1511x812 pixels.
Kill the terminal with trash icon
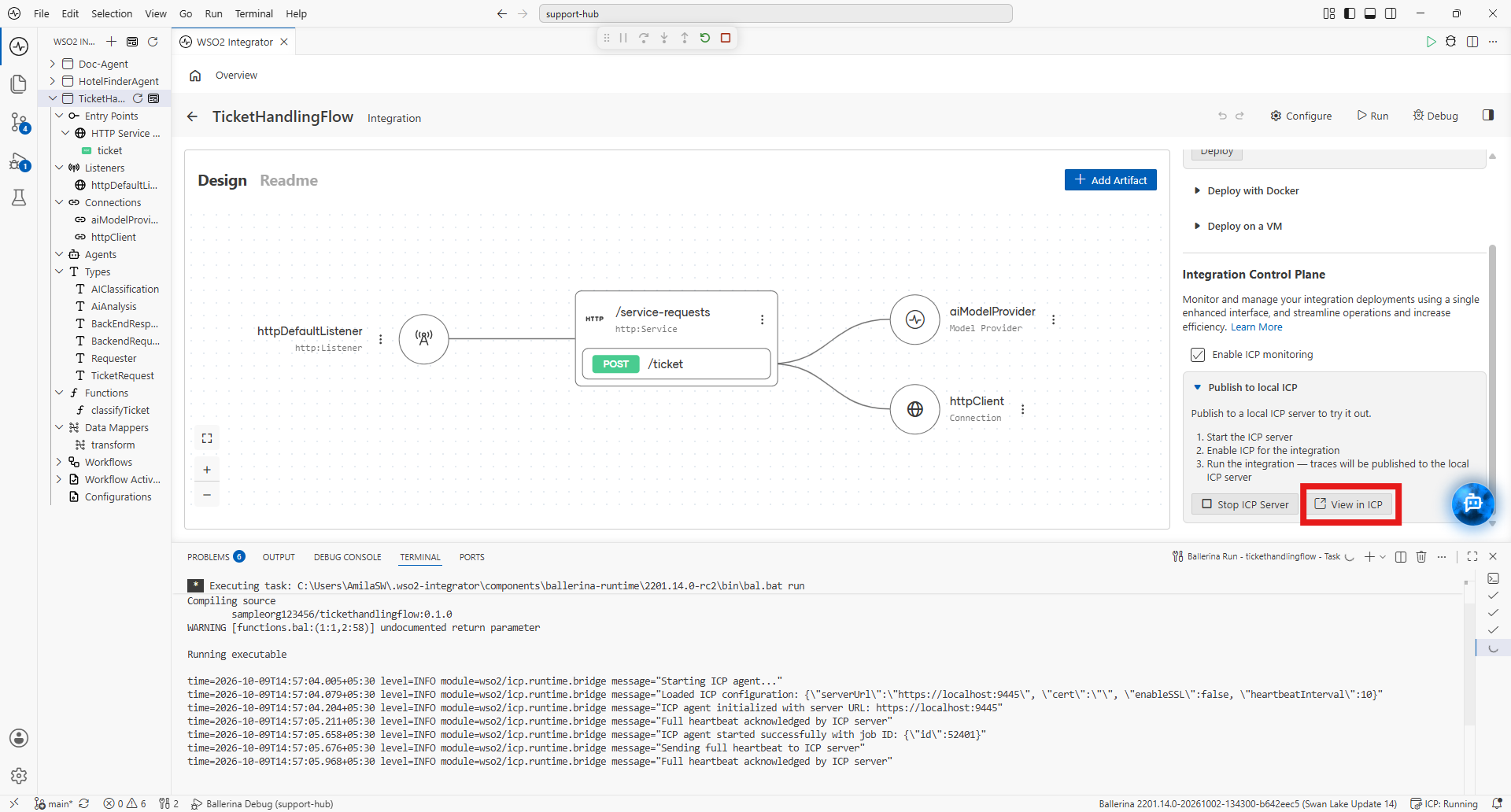point(1421,557)
